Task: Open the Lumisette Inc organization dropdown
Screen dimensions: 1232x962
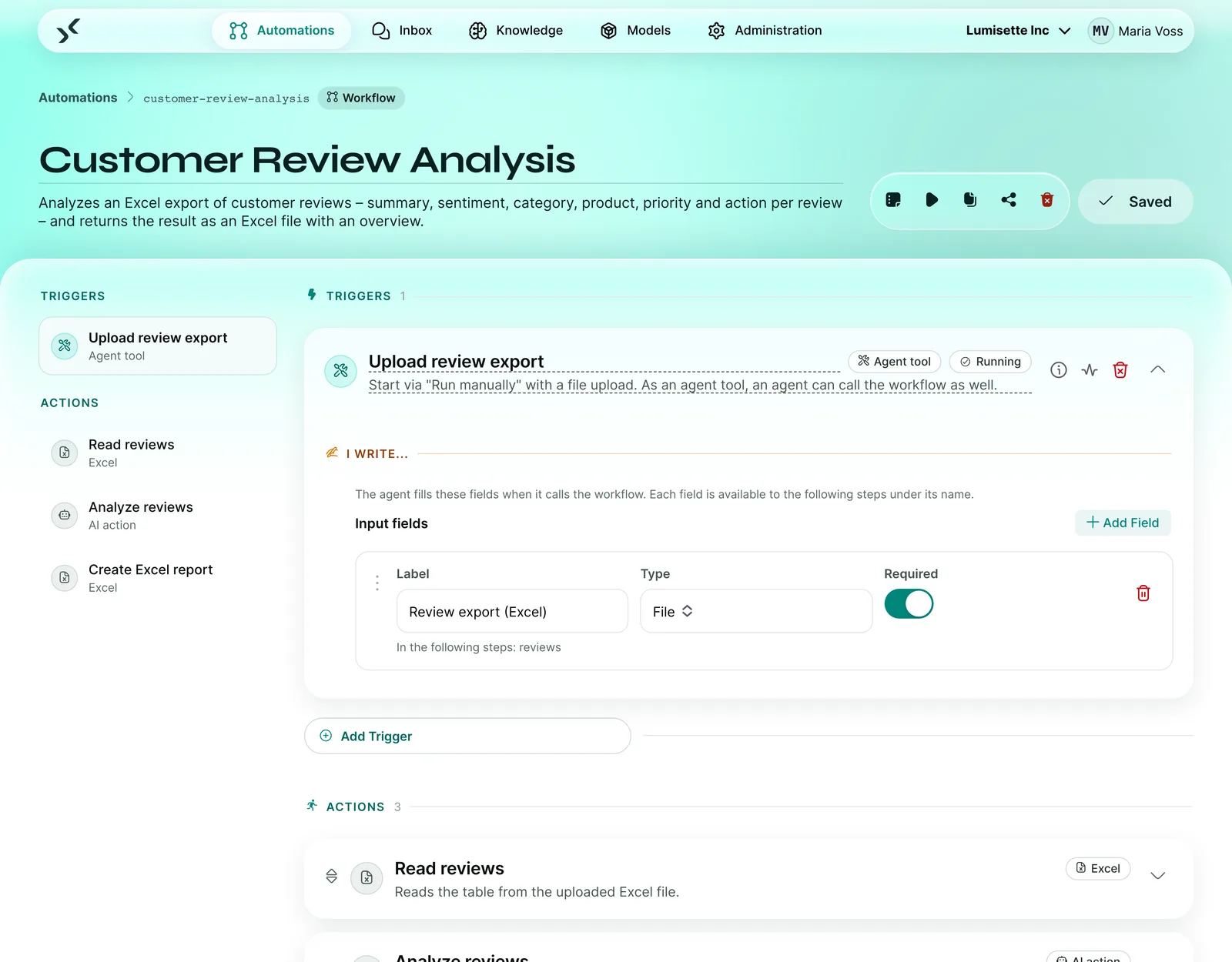Action: click(x=1018, y=31)
